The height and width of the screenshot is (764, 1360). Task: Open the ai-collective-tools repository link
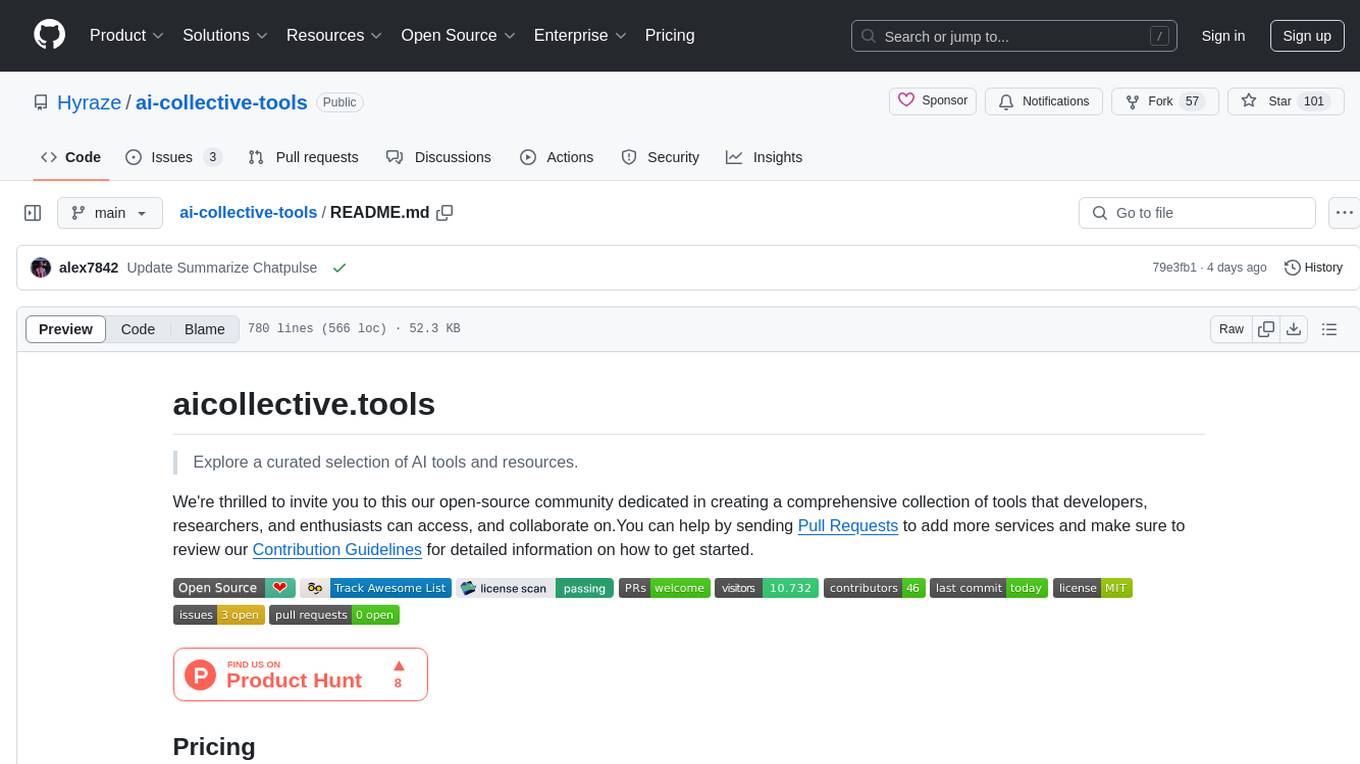(221, 102)
